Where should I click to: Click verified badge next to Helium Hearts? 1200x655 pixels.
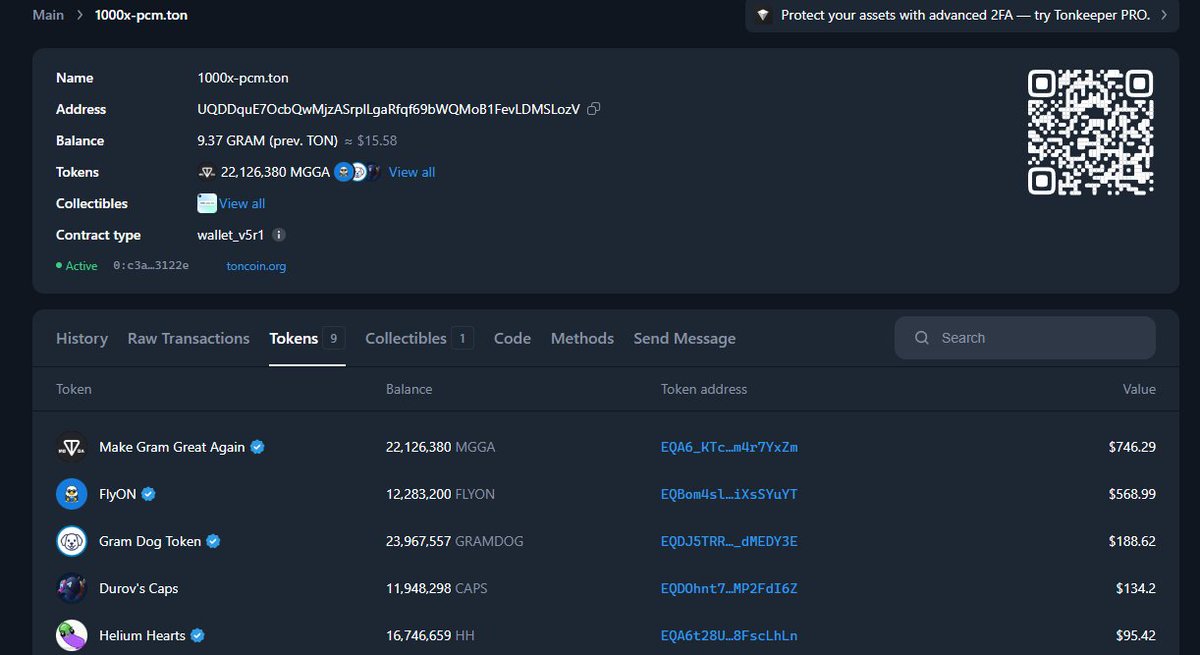198,635
